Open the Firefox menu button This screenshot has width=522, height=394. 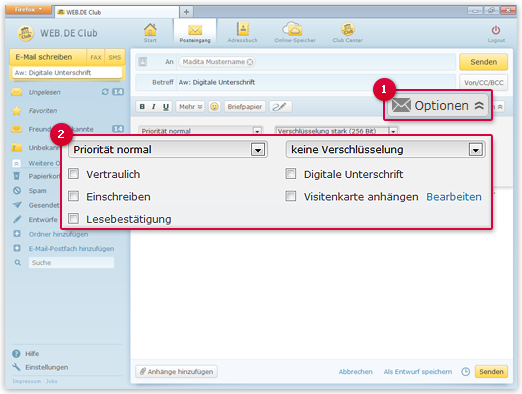(28, 9)
